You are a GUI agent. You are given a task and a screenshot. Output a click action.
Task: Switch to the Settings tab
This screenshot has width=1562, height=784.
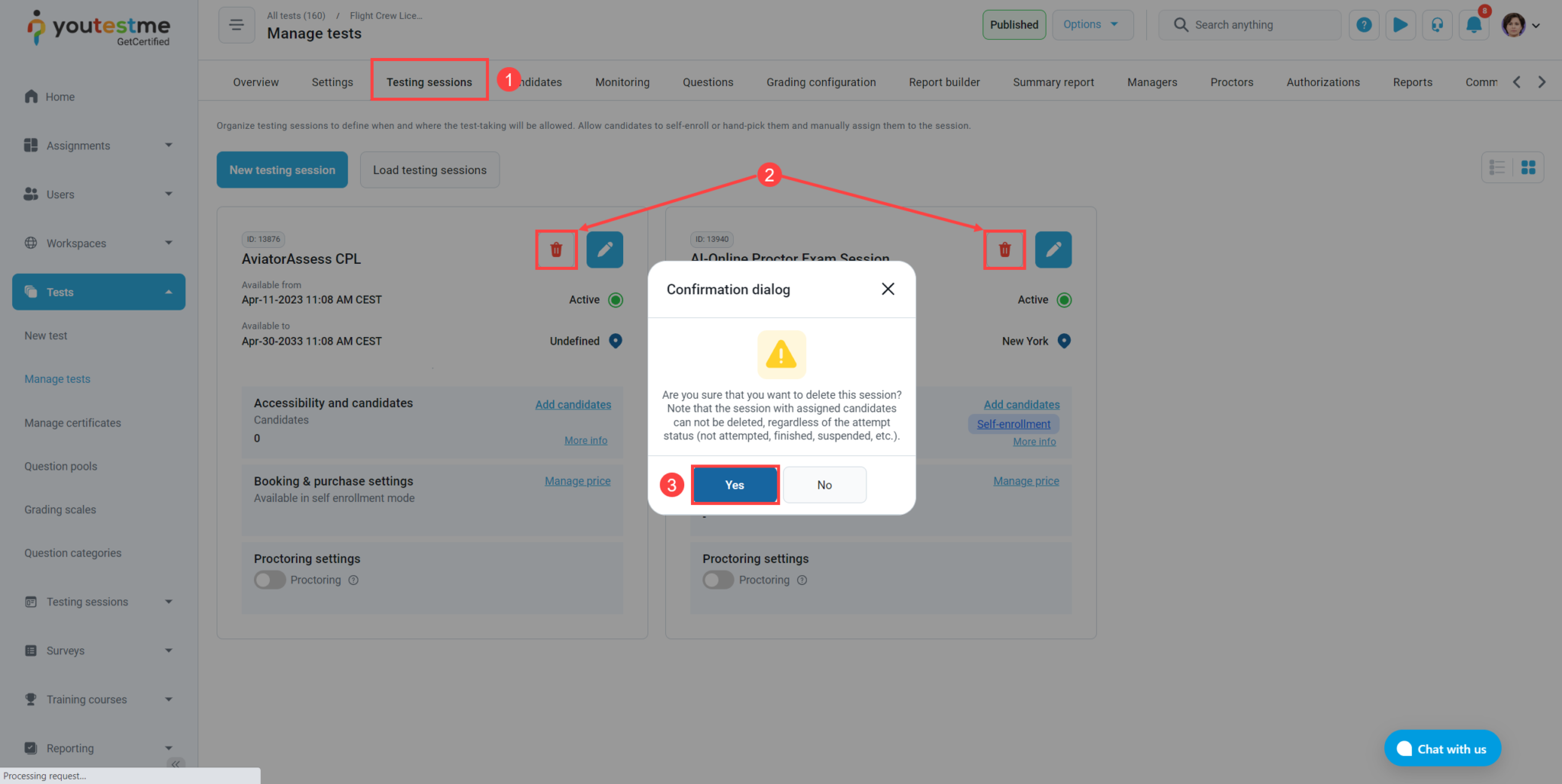[x=333, y=82]
